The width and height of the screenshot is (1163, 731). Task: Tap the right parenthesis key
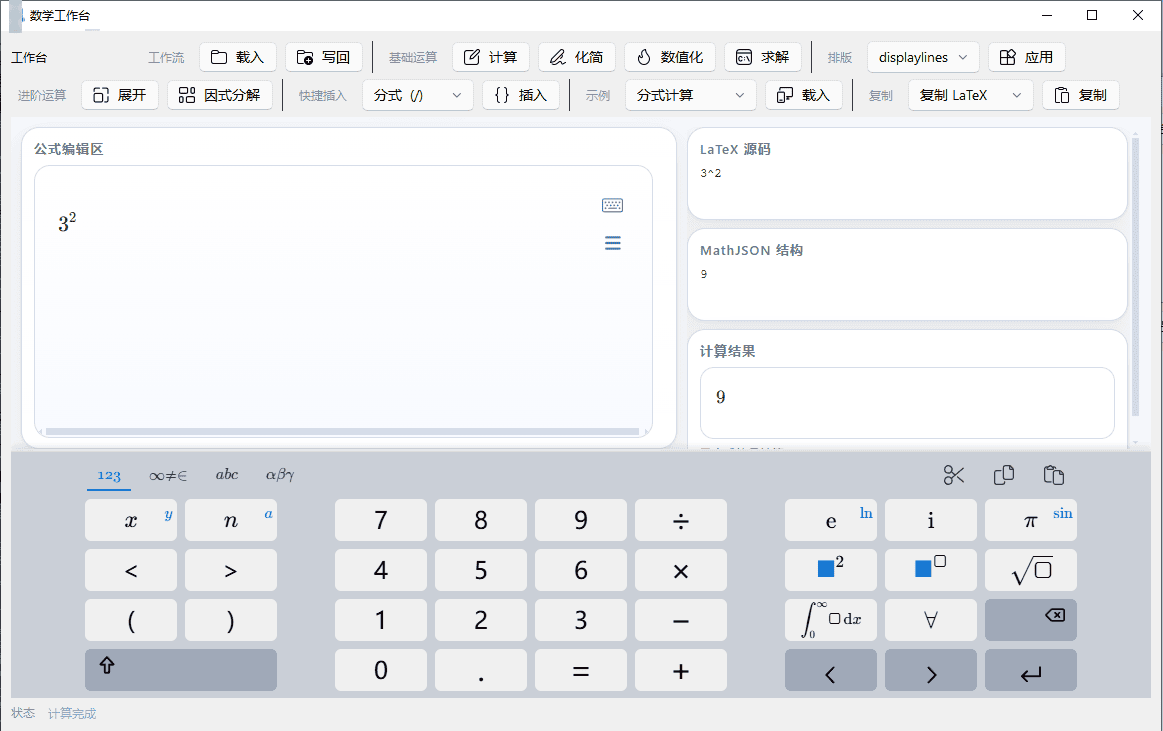(231, 620)
